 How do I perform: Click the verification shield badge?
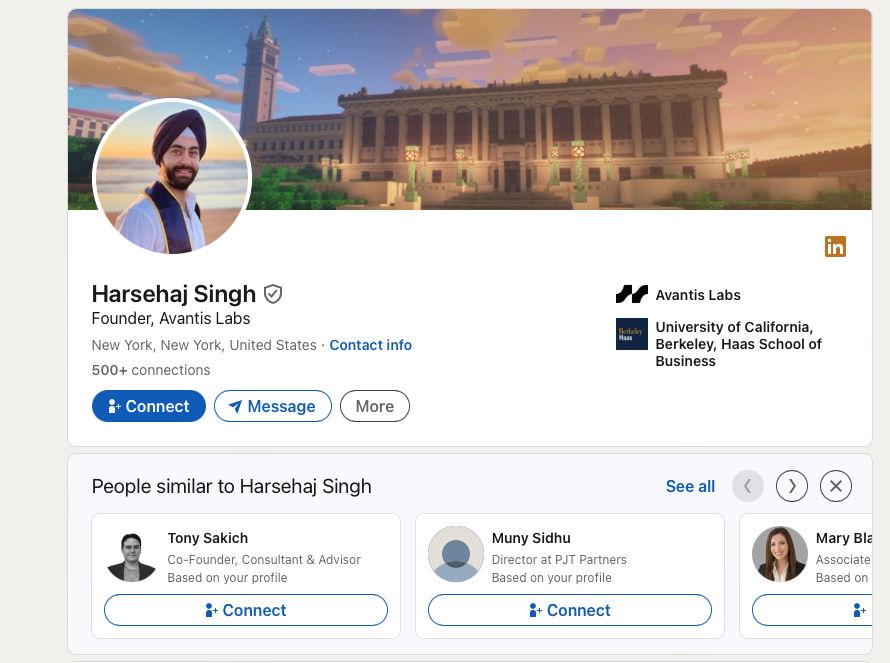point(273,294)
